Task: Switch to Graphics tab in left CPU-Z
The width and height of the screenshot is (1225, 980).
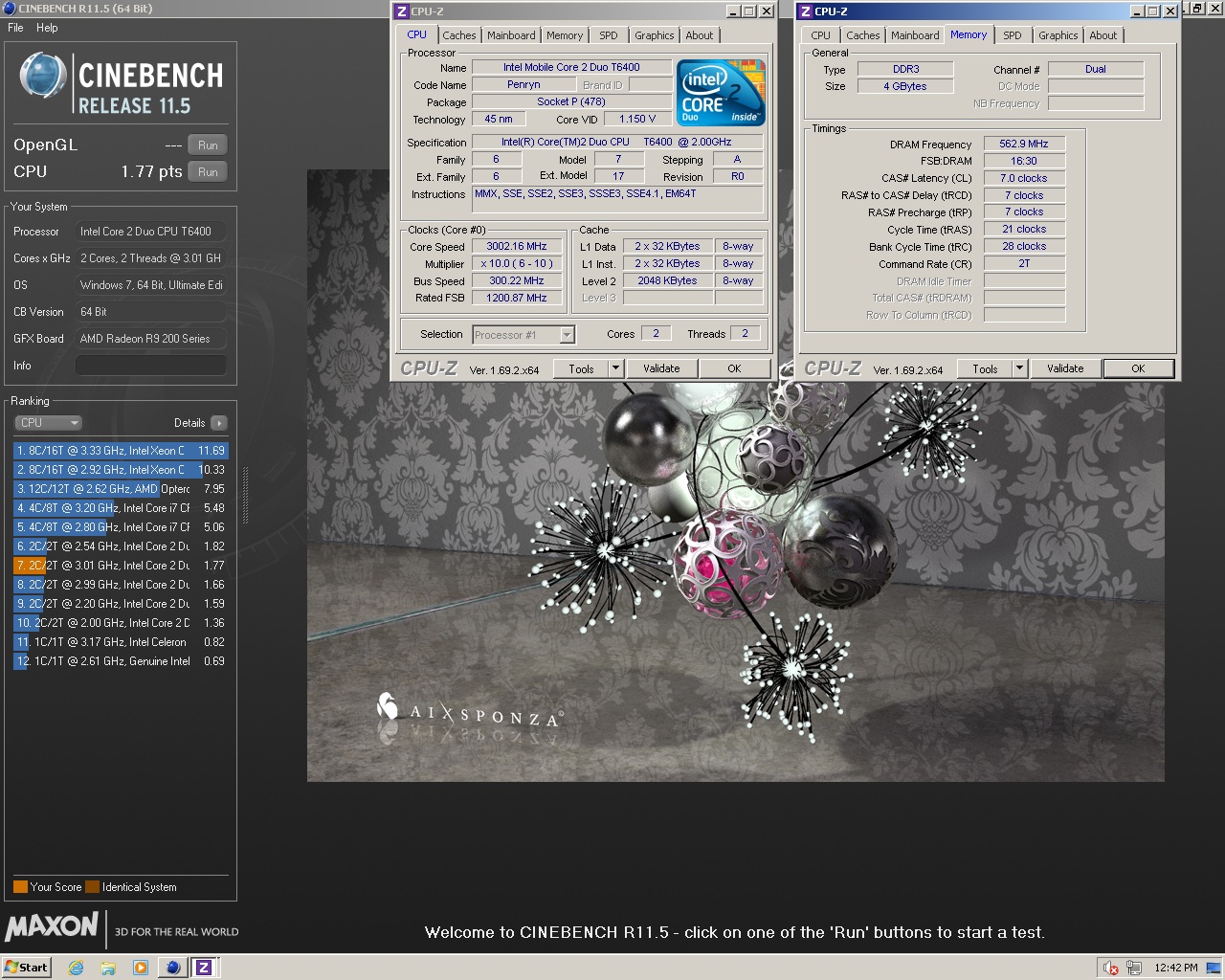Action: (x=655, y=35)
